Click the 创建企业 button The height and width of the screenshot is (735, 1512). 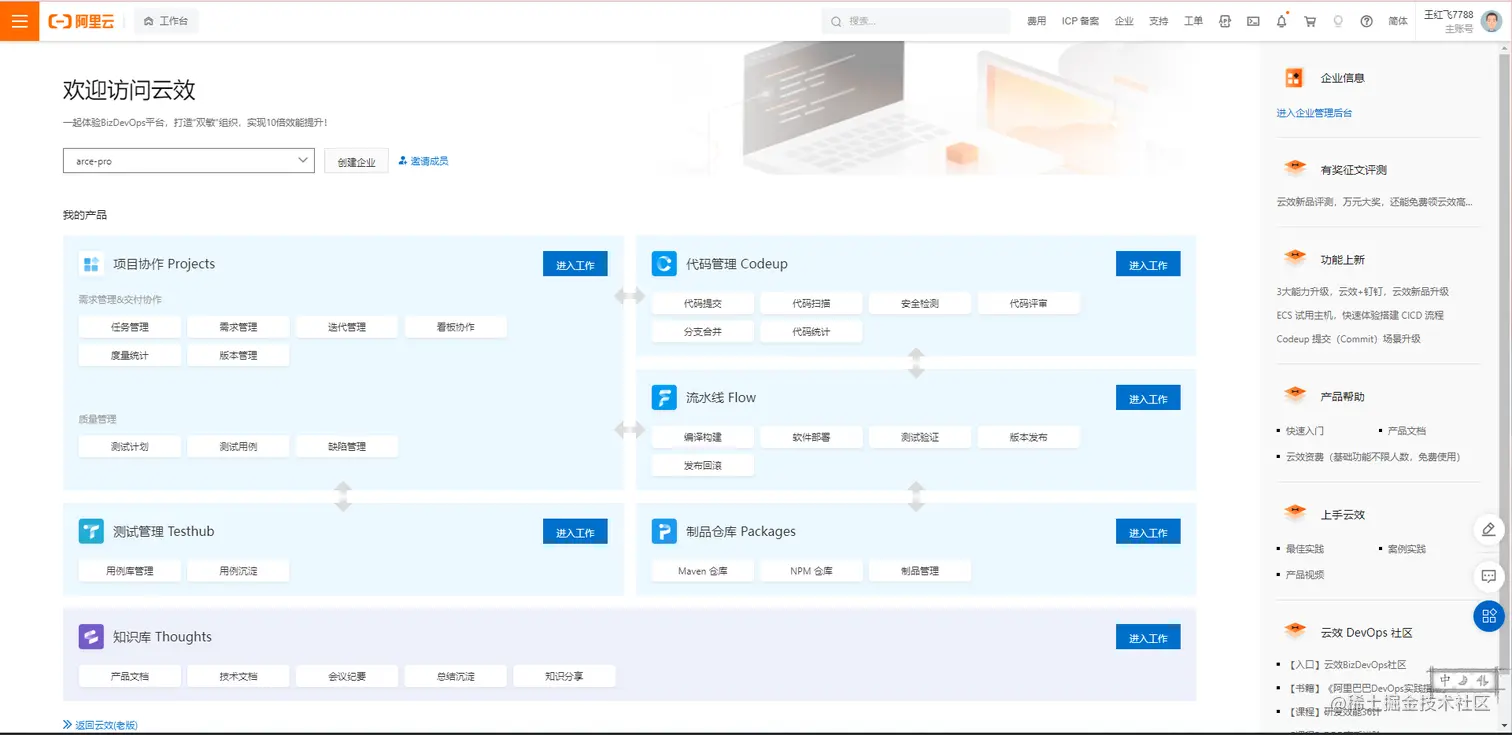(x=356, y=162)
